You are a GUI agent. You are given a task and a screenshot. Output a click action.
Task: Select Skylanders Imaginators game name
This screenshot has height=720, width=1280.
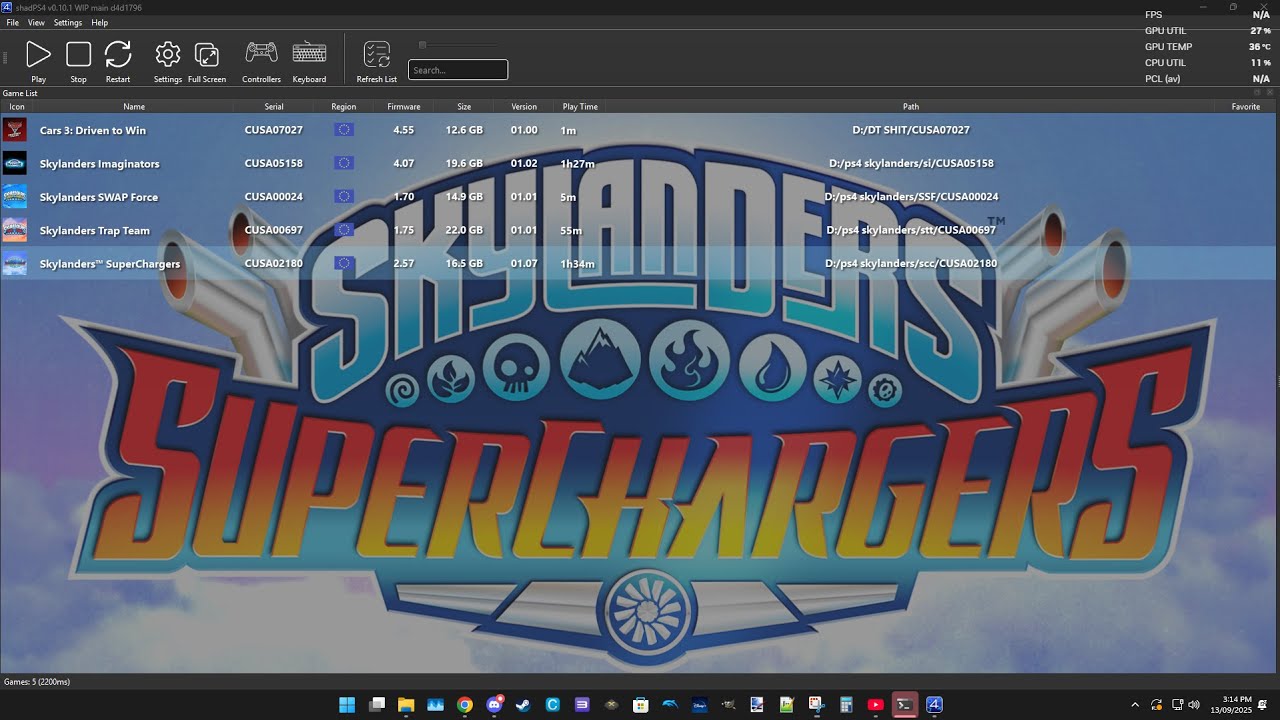(99, 164)
